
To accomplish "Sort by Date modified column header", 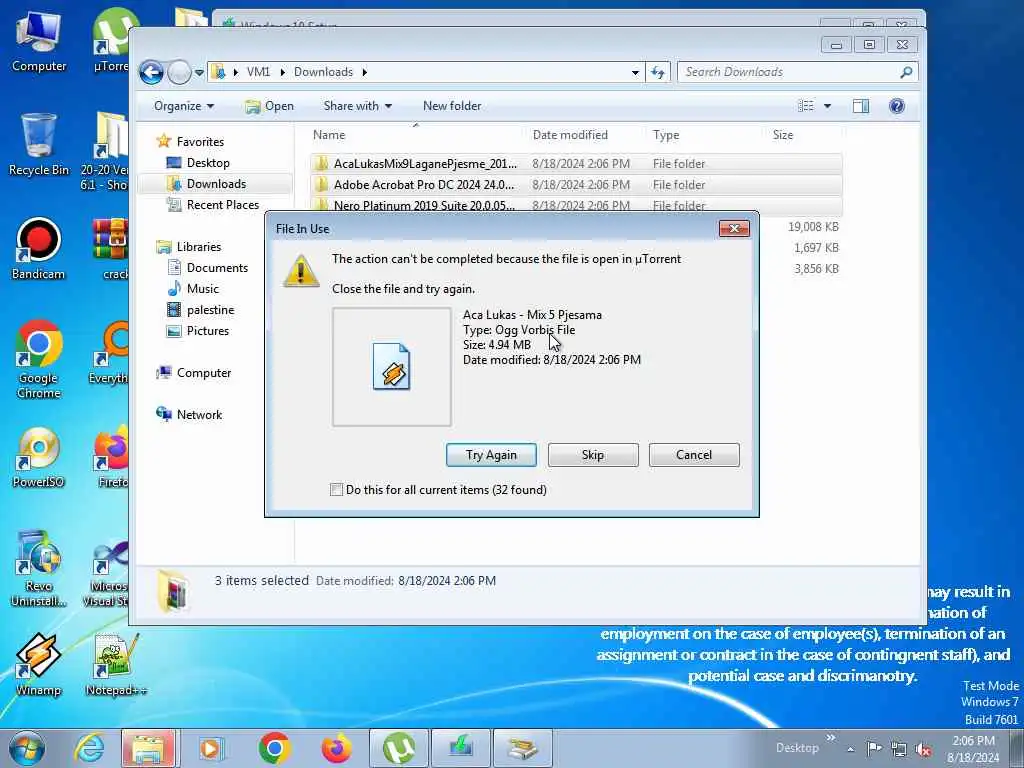I will pos(586,135).
